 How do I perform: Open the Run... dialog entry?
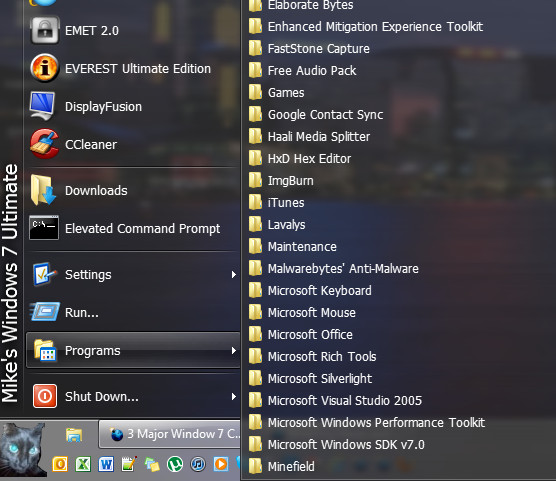pos(133,313)
